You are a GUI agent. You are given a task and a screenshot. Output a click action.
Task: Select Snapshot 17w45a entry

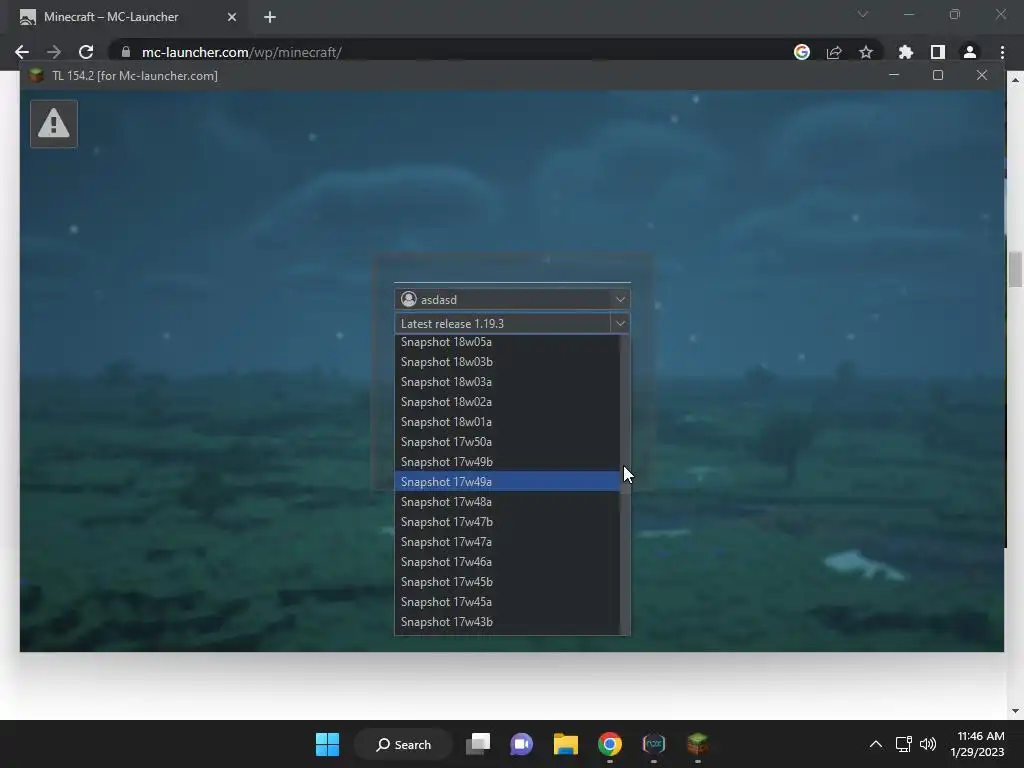[507, 601]
